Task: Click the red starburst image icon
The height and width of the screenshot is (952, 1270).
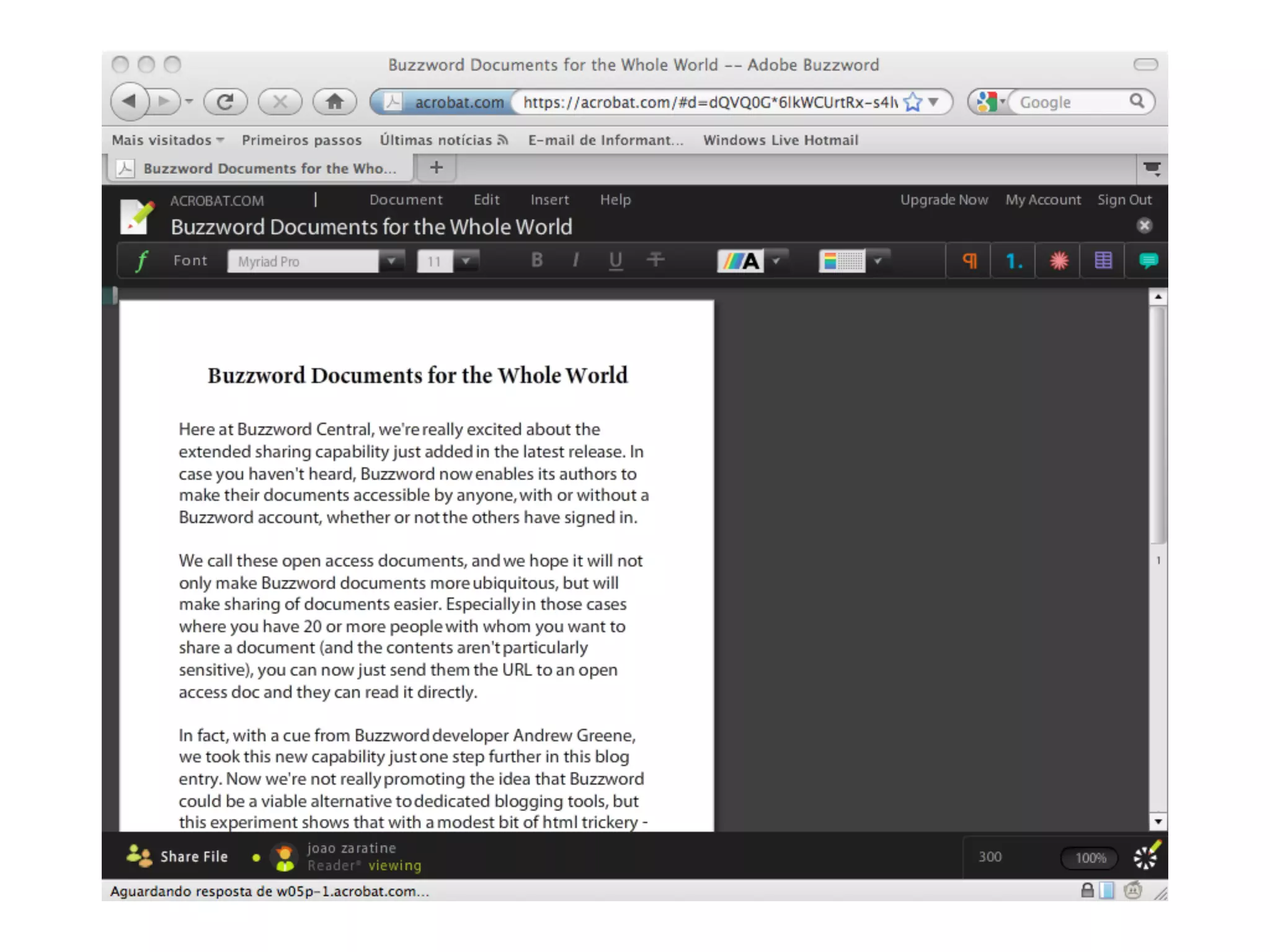Action: click(x=1059, y=261)
